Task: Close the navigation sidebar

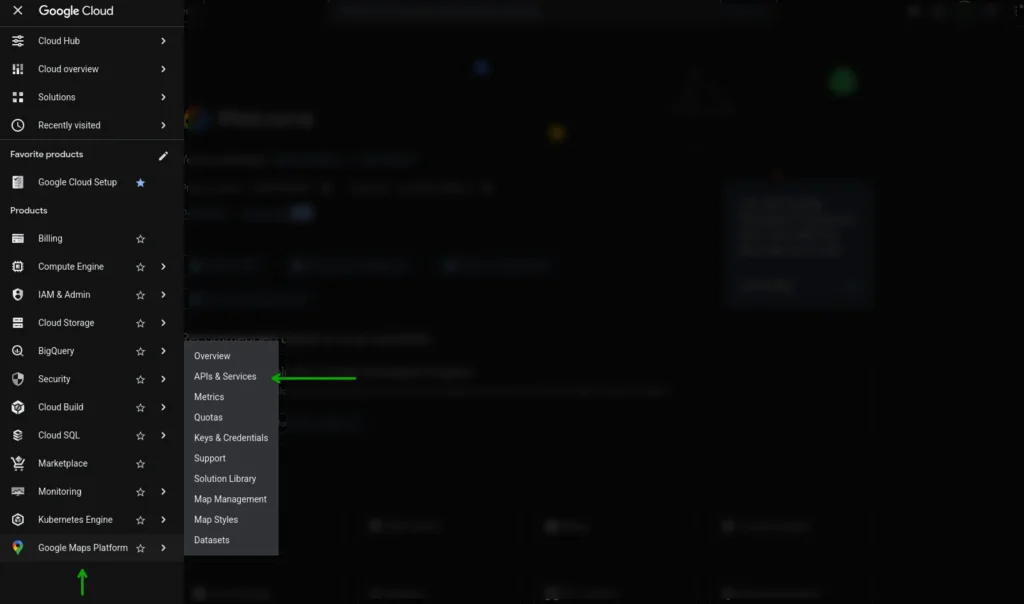Action: [x=20, y=11]
